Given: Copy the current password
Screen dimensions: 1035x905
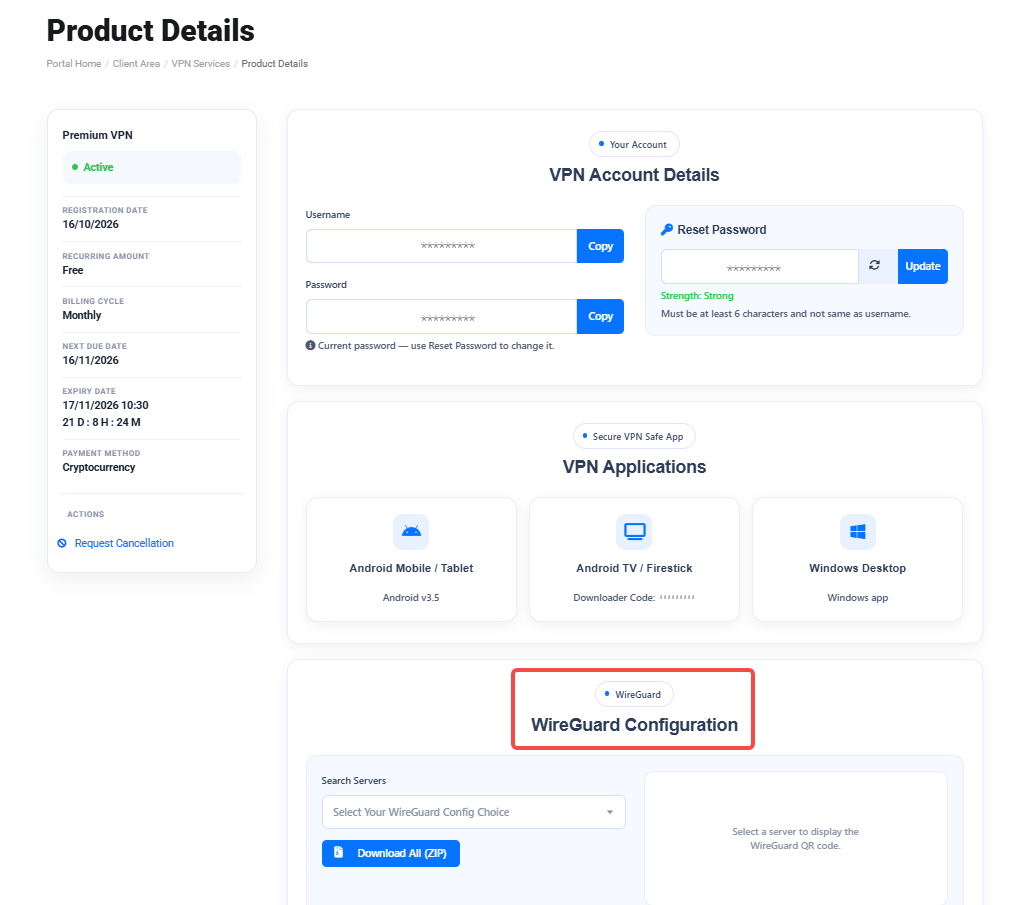Looking at the screenshot, I should pos(600,316).
